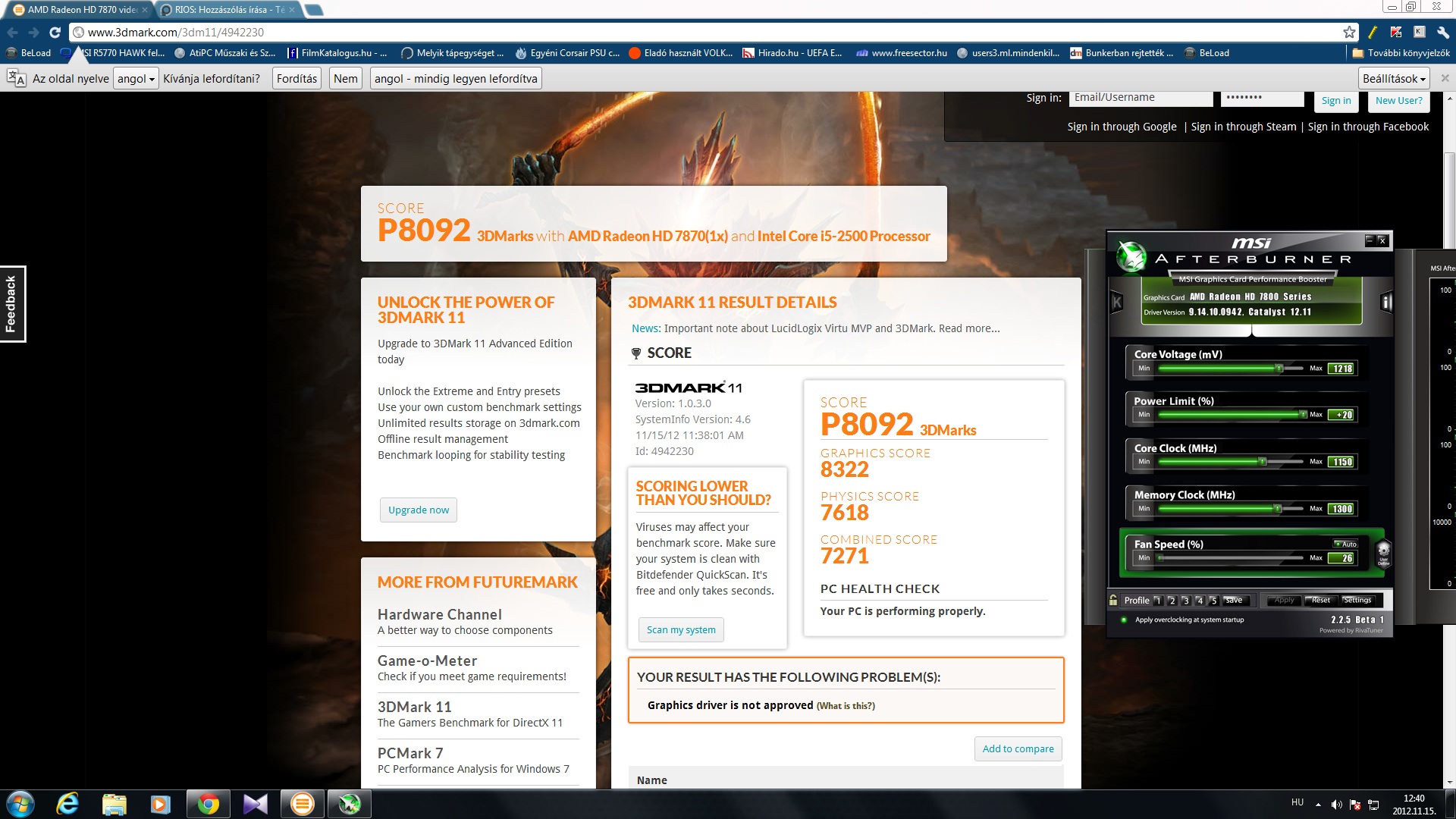Open the Hirado.hu bookmark
1456x819 pixels.
click(792, 53)
